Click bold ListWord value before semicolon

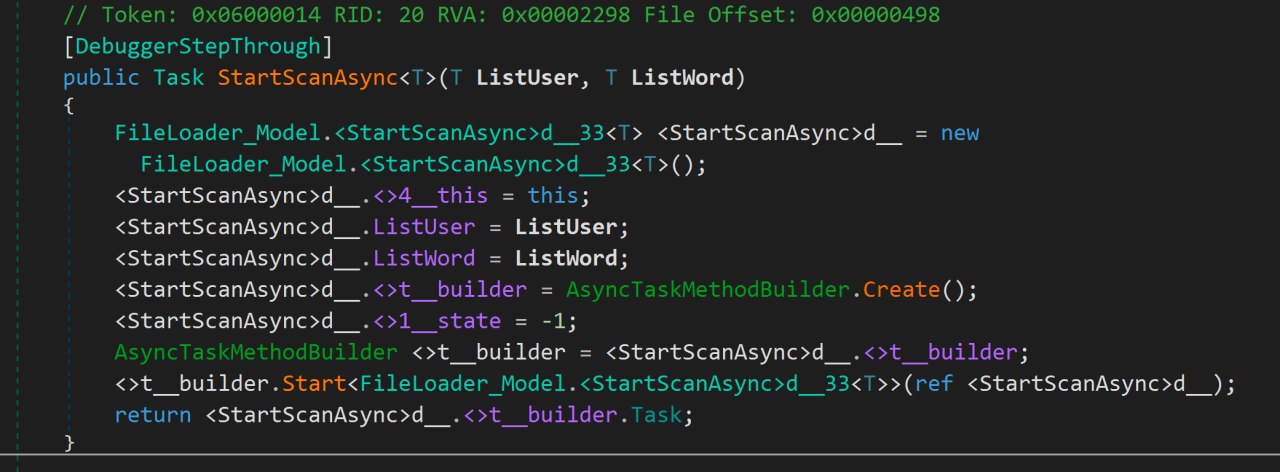coord(565,258)
